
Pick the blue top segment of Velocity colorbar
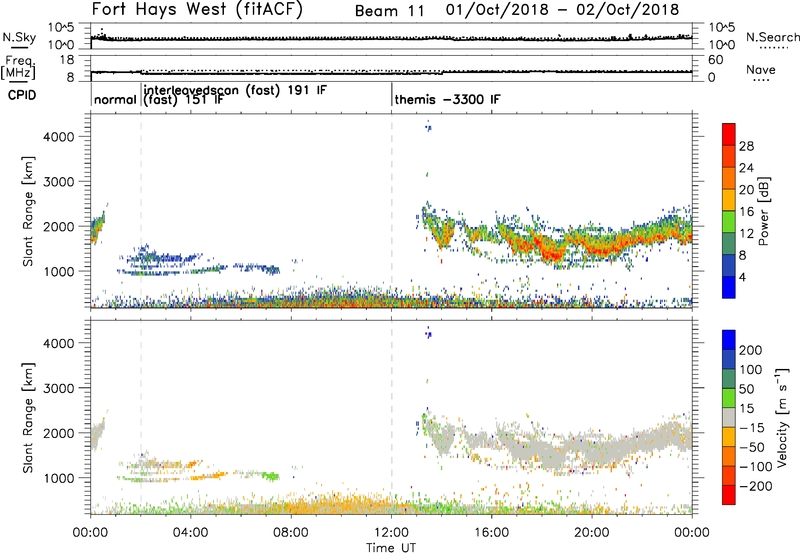(x=729, y=340)
